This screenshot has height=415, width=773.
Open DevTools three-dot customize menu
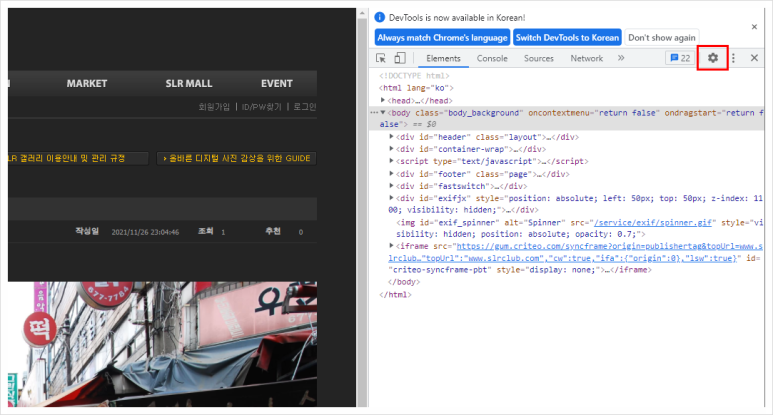point(734,58)
